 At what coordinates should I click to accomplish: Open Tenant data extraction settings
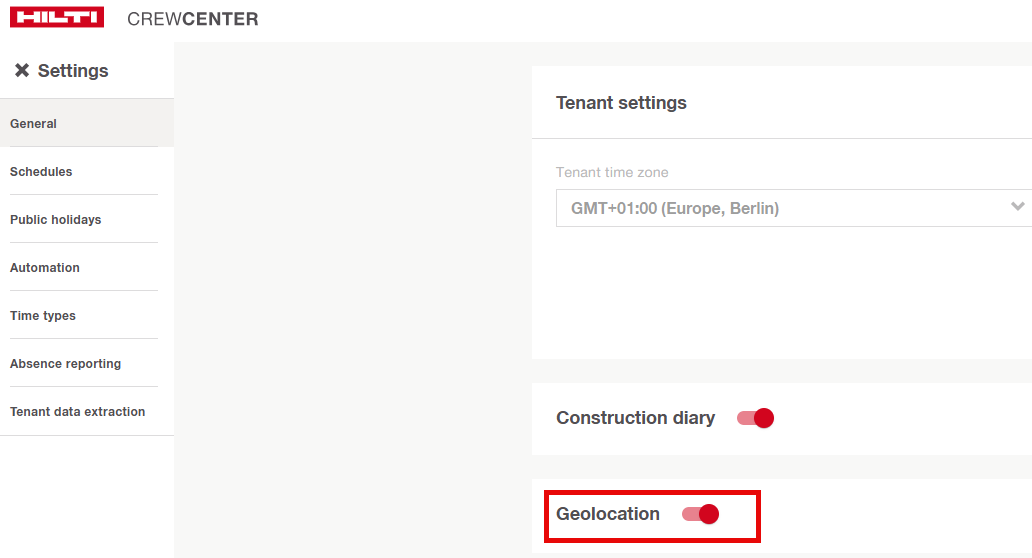point(78,412)
